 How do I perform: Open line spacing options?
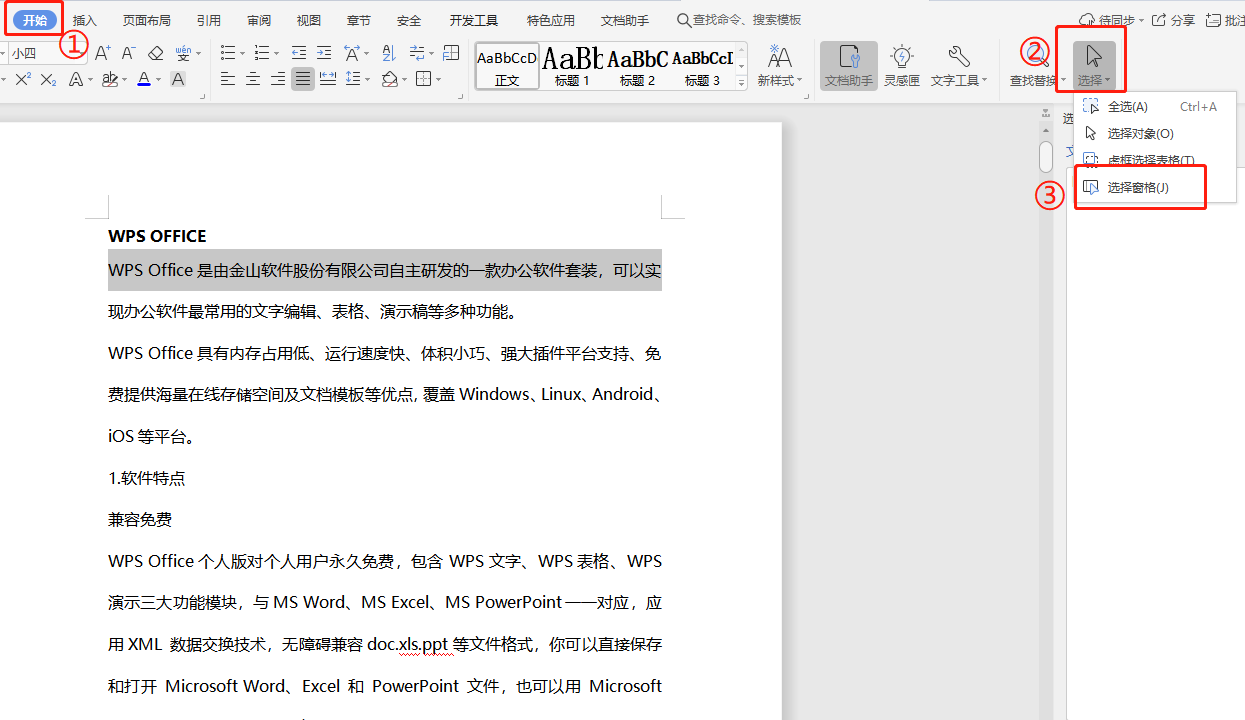pos(352,79)
